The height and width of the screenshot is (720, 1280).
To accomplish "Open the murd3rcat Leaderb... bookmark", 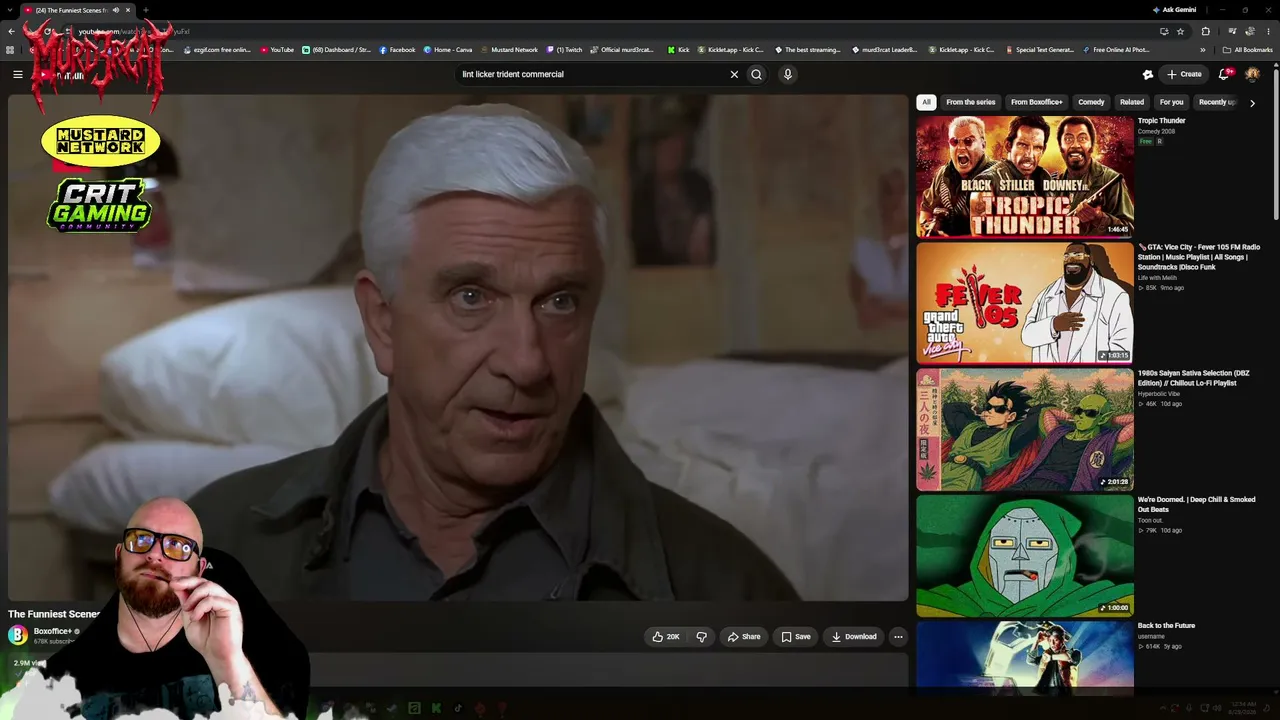I will click(883, 50).
